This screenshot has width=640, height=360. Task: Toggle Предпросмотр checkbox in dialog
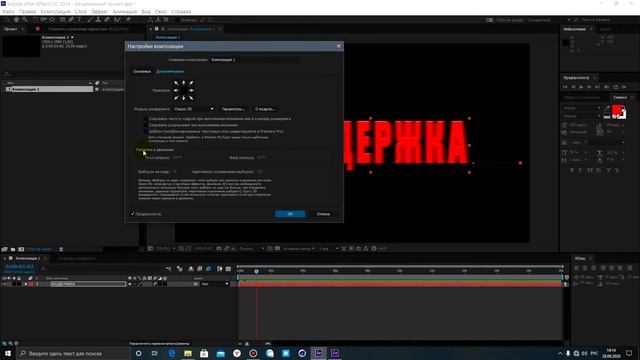pos(133,213)
